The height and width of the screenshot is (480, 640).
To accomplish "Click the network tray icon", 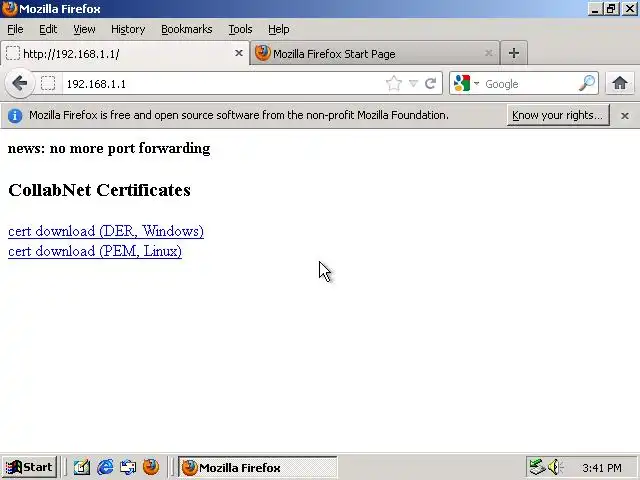I will [537, 467].
